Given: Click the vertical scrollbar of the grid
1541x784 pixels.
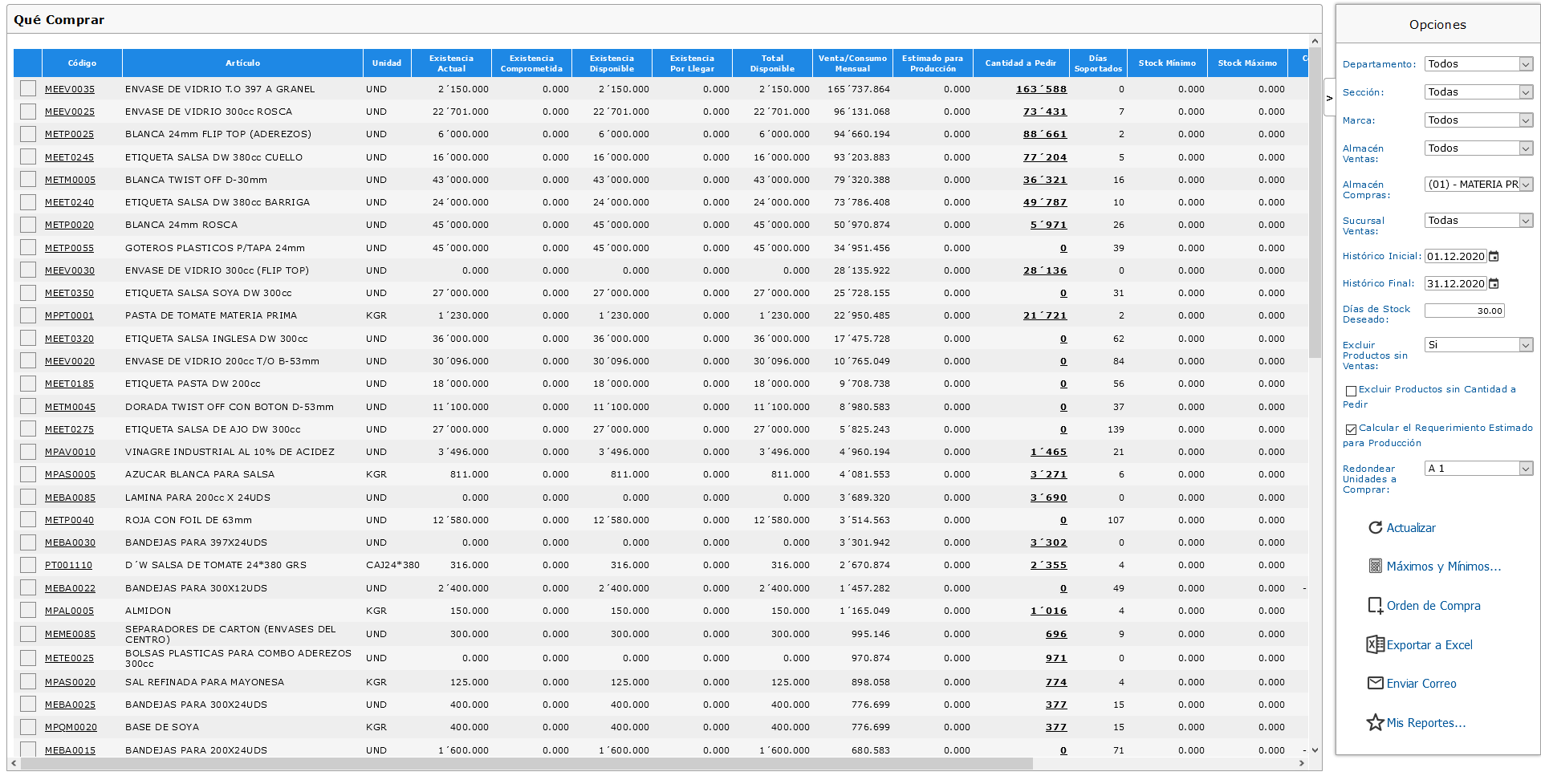Looking at the screenshot, I should coord(1315,396).
